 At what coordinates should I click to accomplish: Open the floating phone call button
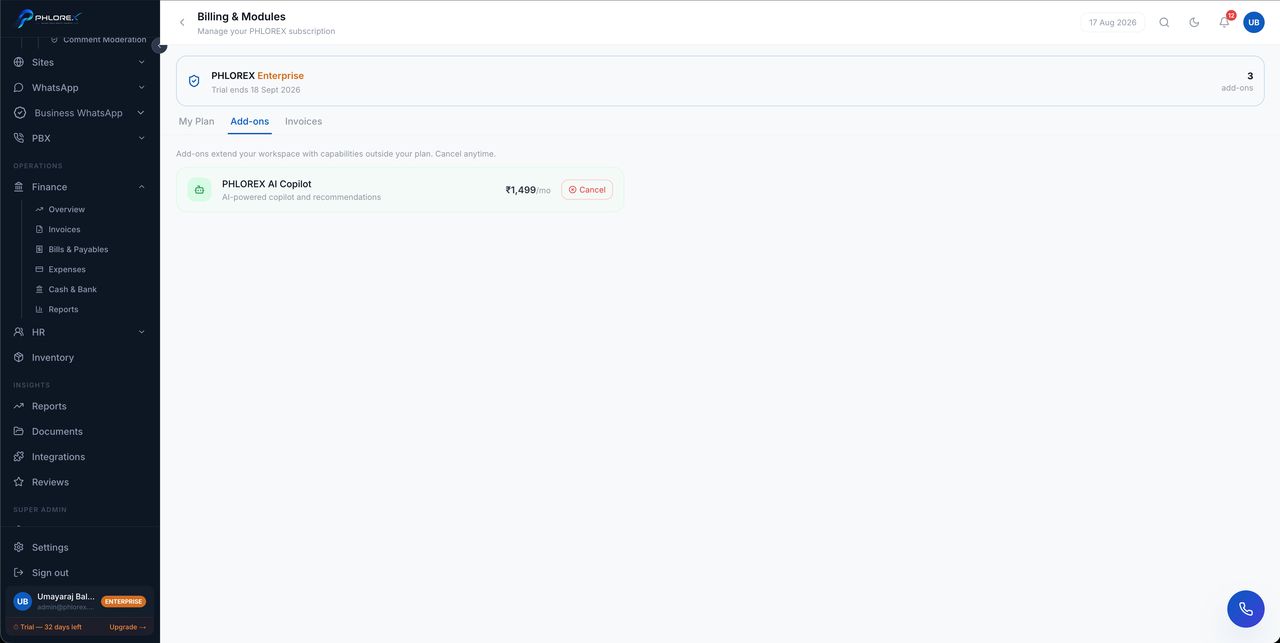1246,609
